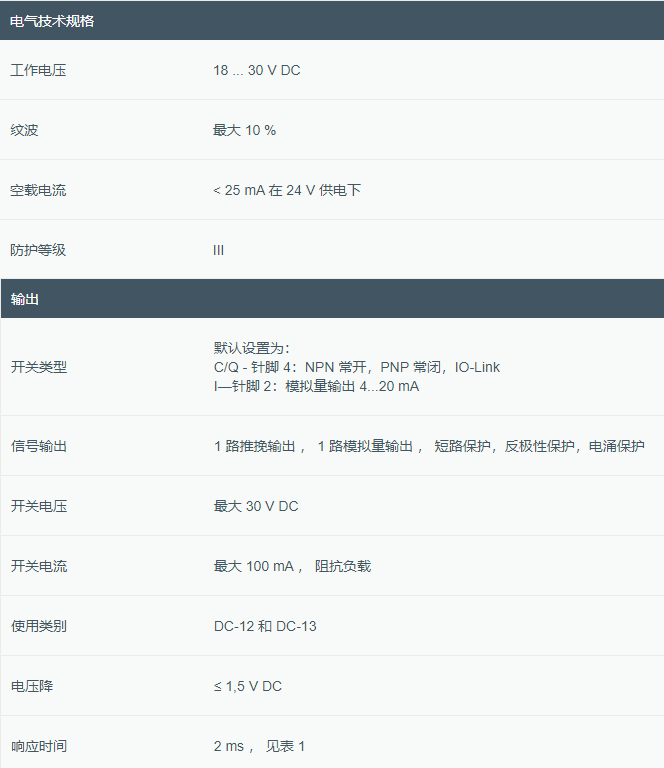Click the 电气技术规格 section header
The image size is (664, 768).
tap(52, 20)
